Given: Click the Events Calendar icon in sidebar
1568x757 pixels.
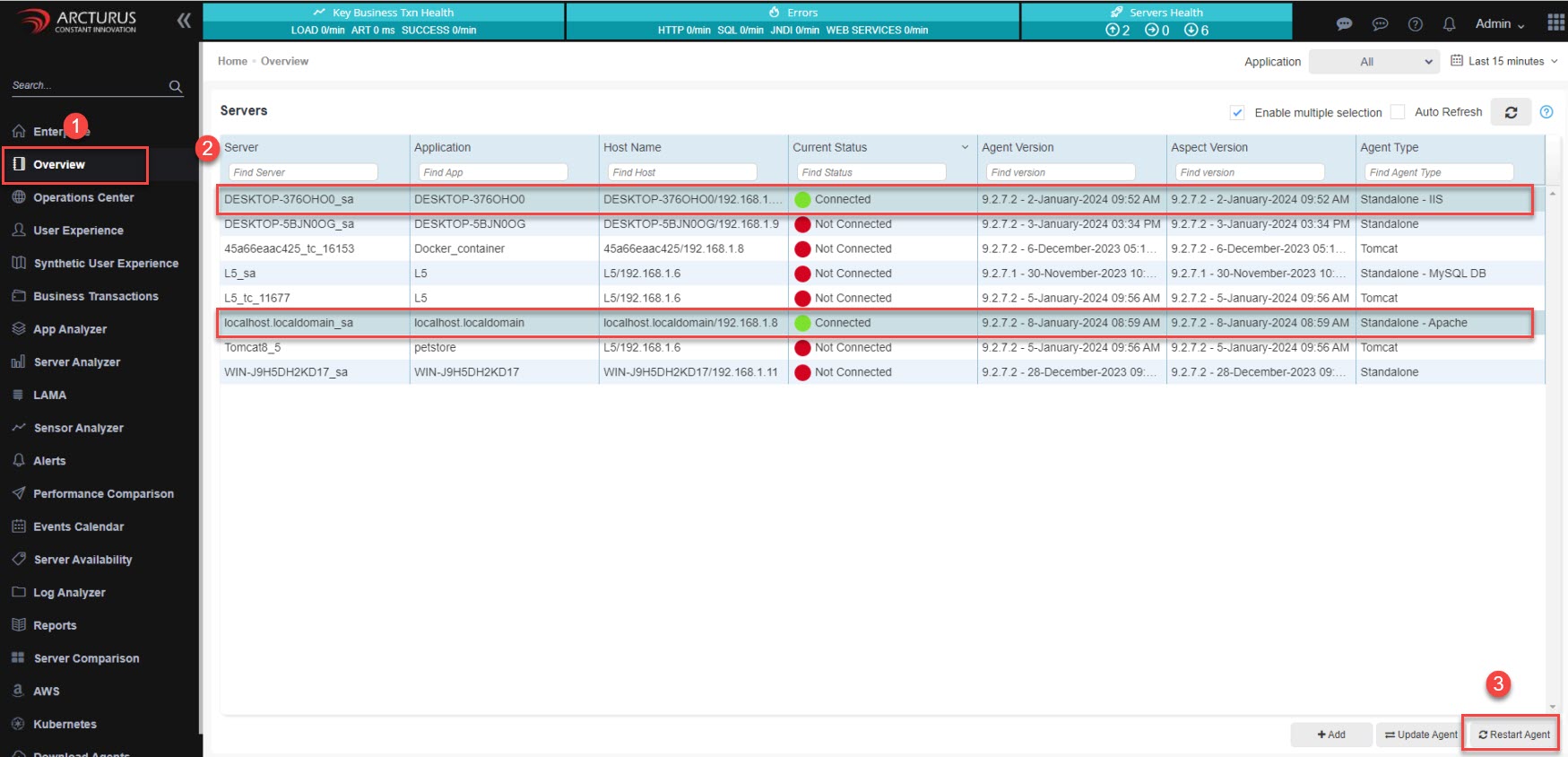Looking at the screenshot, I should (x=19, y=526).
